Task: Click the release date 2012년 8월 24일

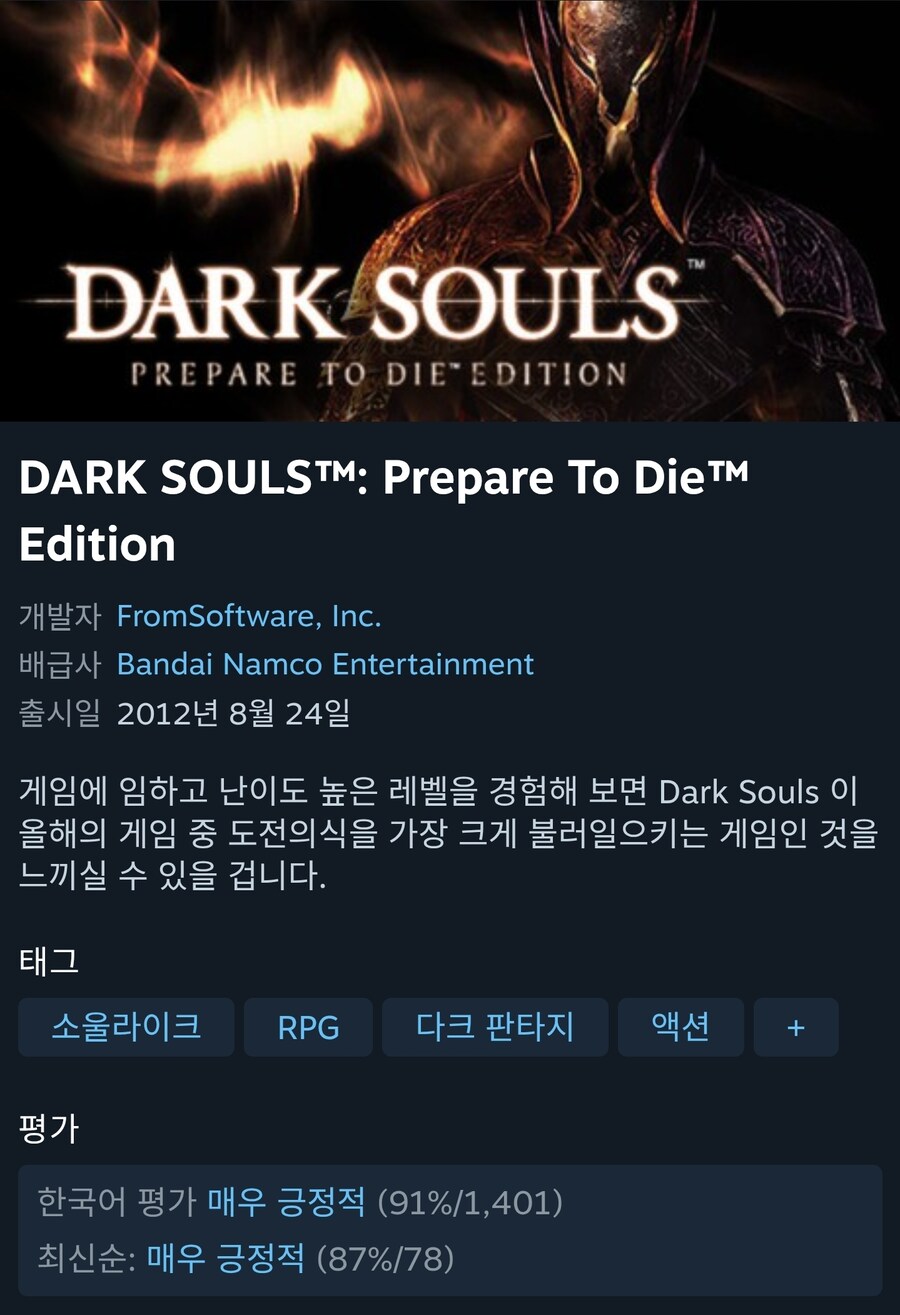Action: (x=233, y=714)
